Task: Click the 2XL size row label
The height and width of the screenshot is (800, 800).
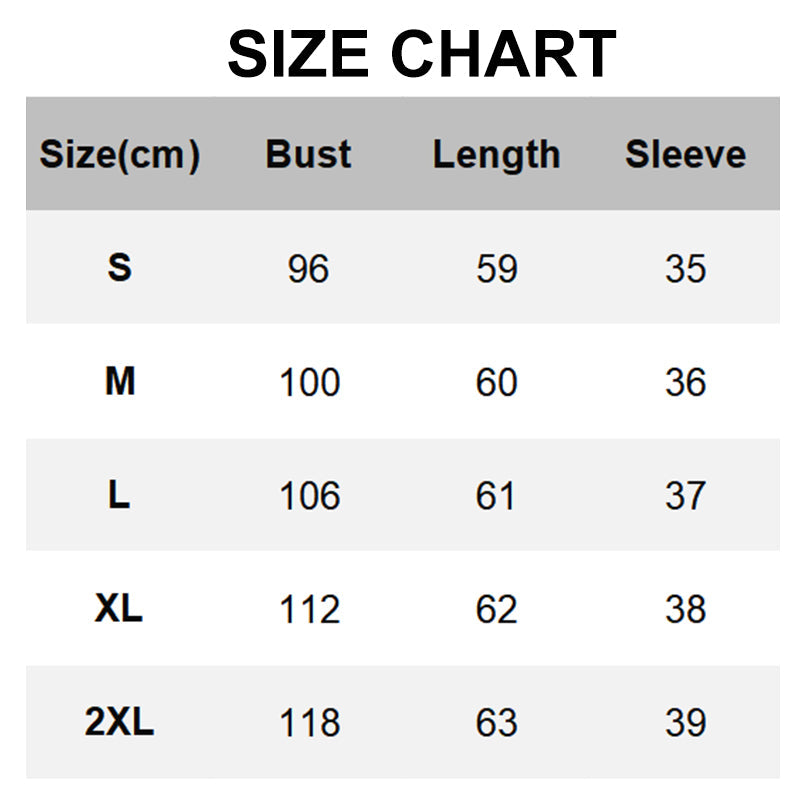Action: (x=119, y=721)
